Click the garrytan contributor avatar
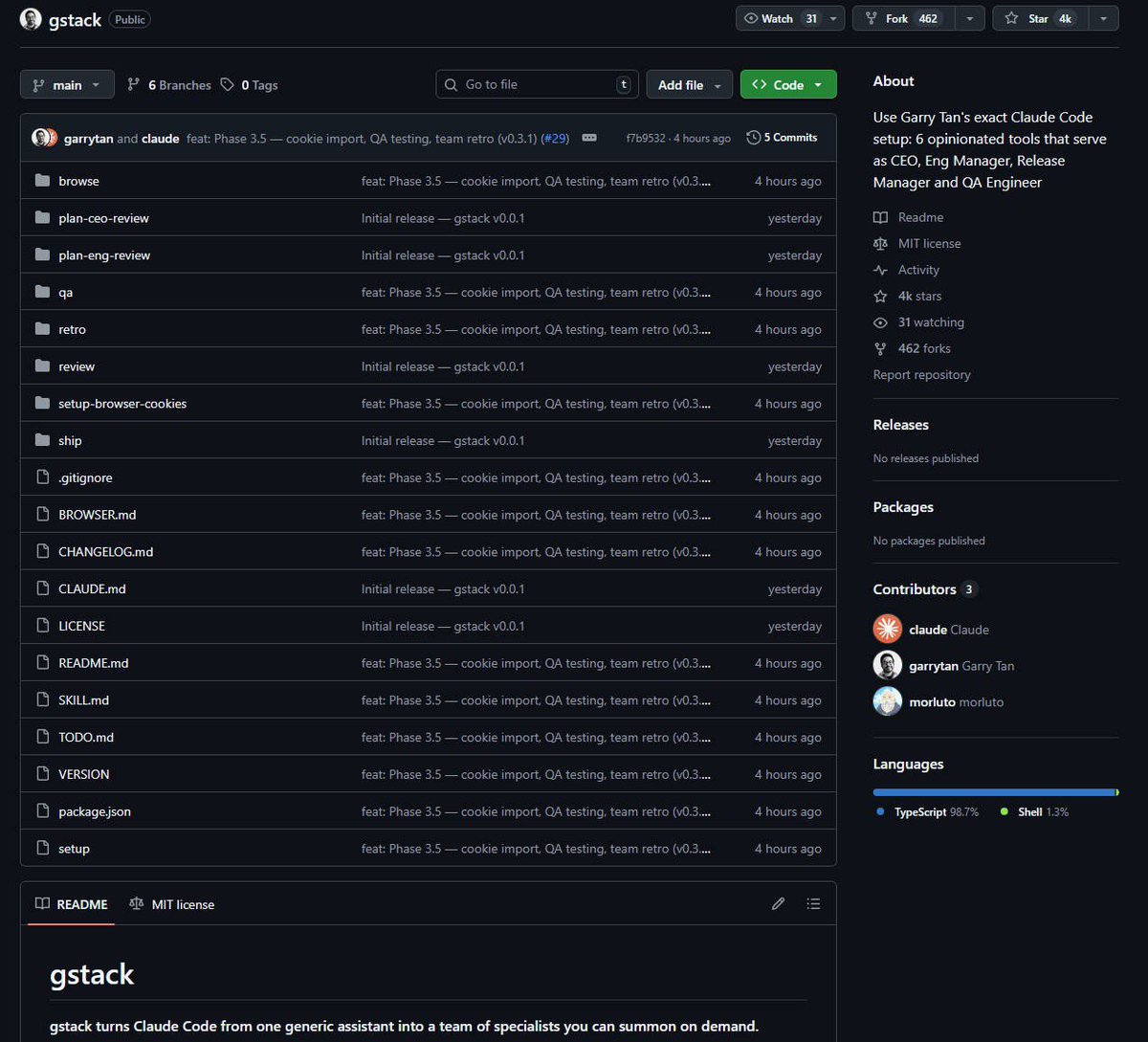 pos(888,665)
